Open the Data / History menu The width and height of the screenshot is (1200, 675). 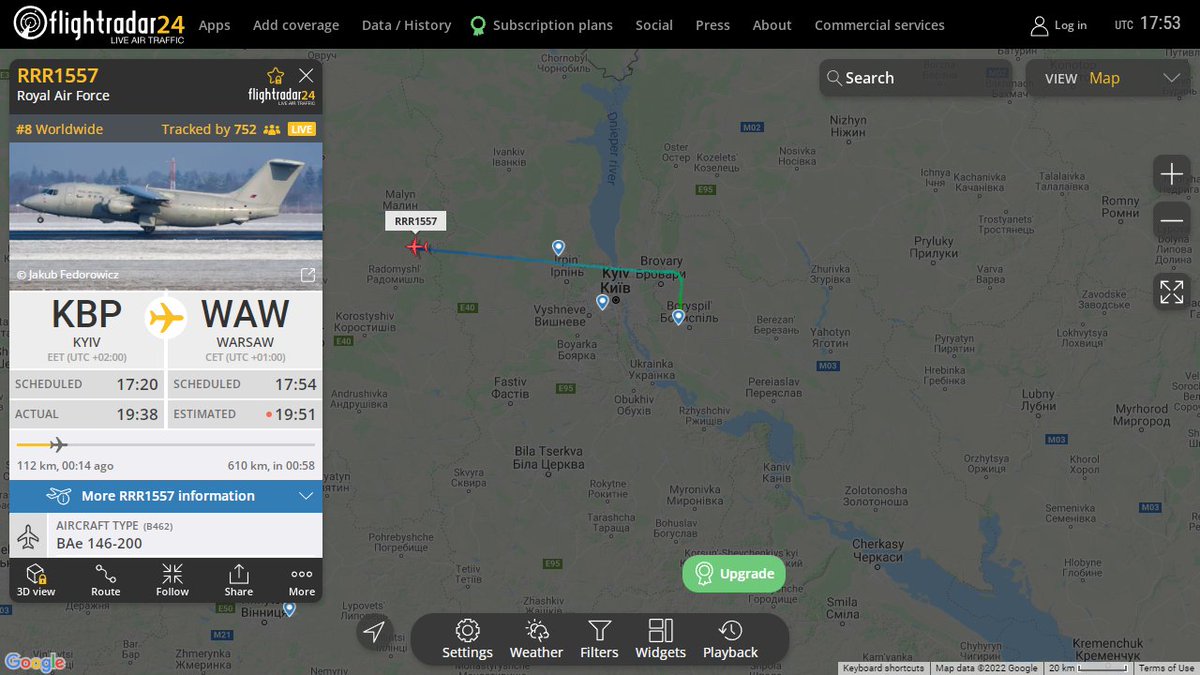406,25
